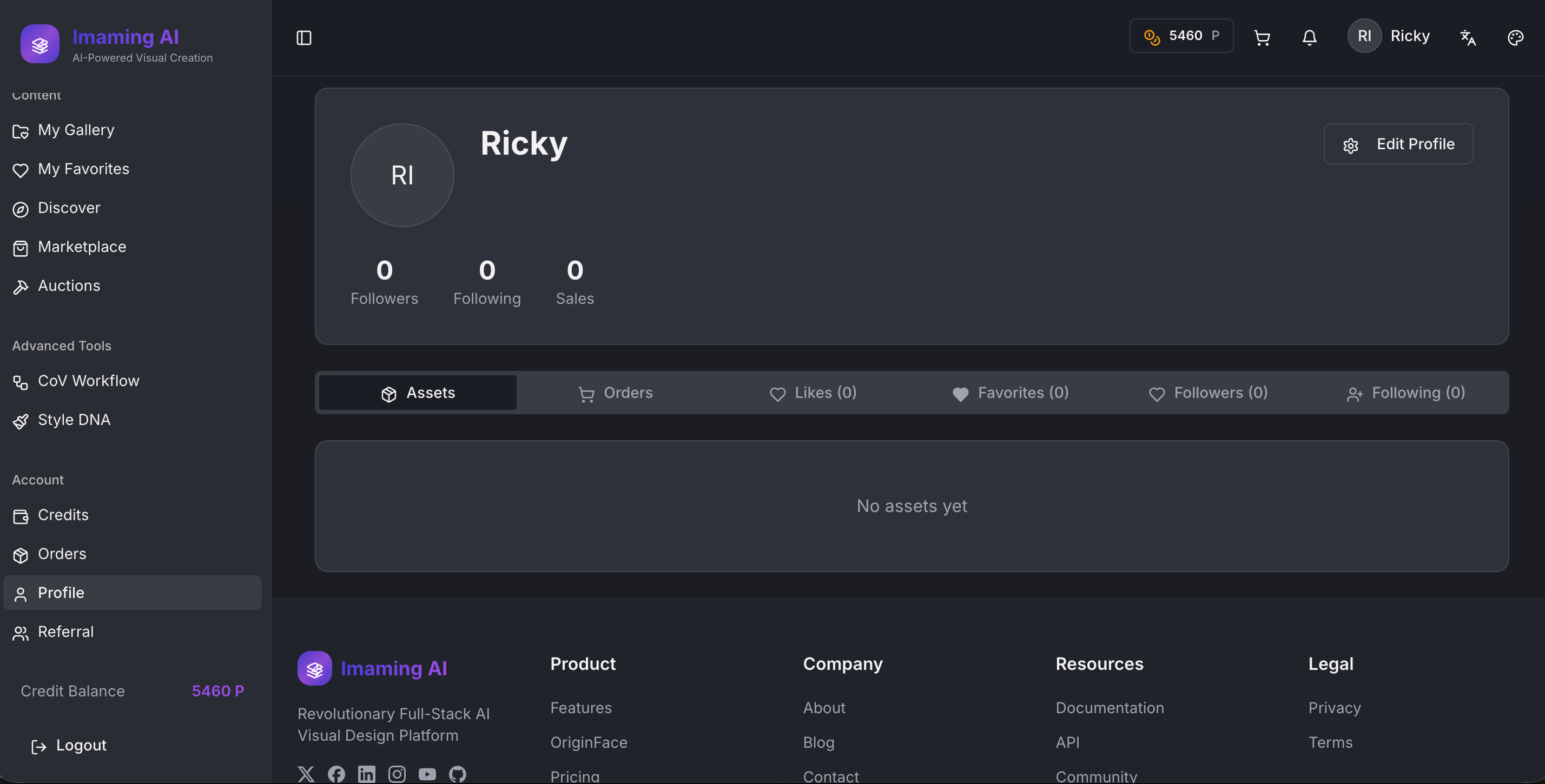Open the Ricky user account menu
Viewport: 1545px width, 784px height.
[x=1389, y=36]
